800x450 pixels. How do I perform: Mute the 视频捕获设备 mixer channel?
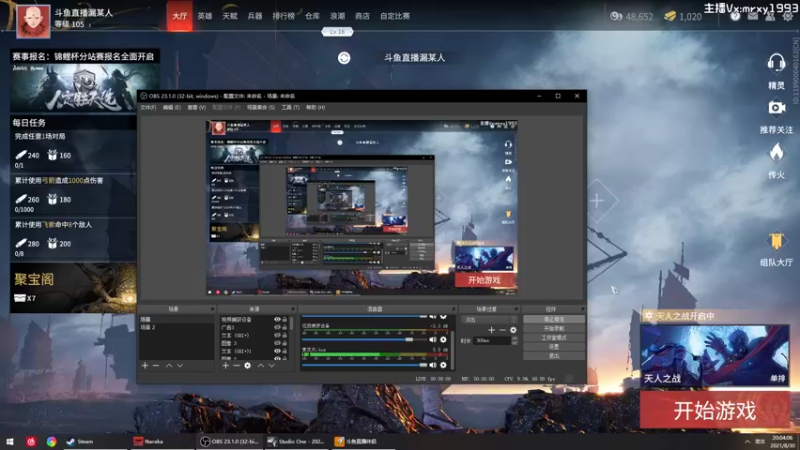433,339
